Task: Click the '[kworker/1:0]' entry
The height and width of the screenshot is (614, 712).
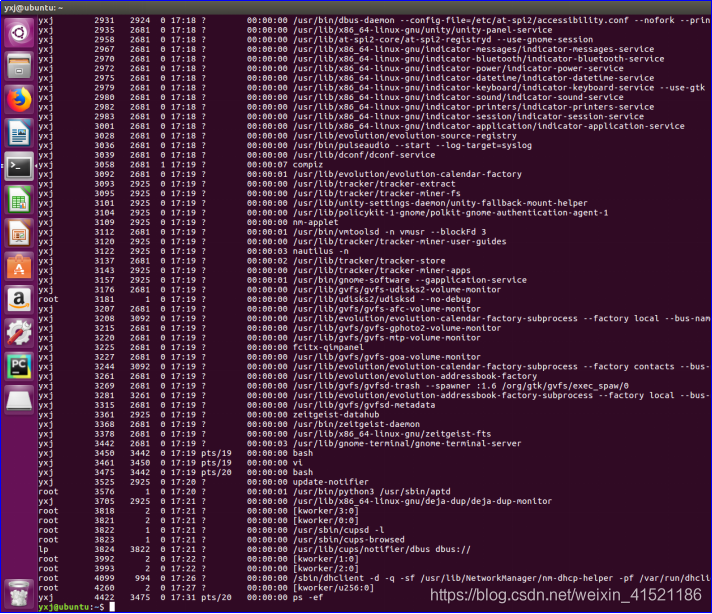Action: click(326, 559)
